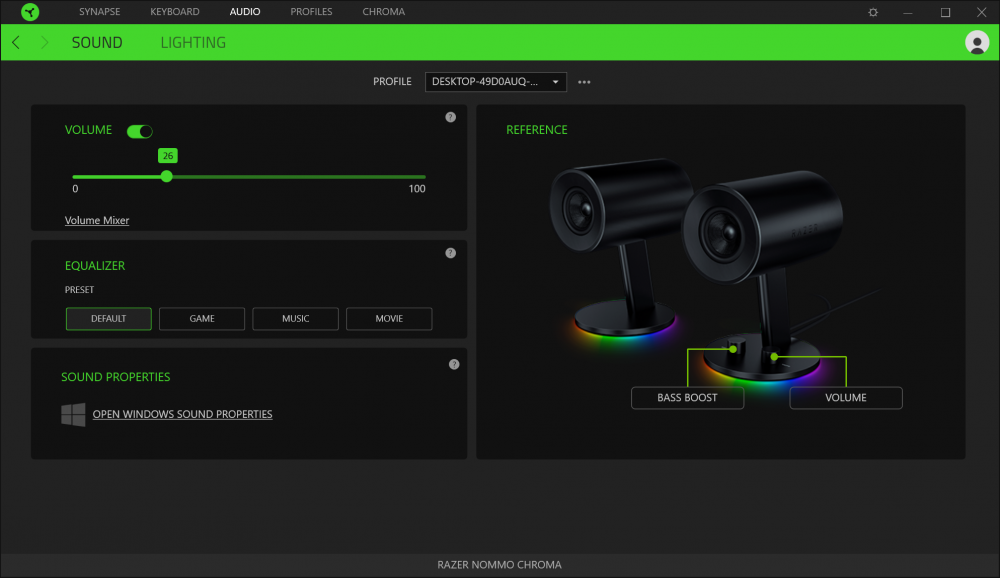The width and height of the screenshot is (1000, 578).
Task: Show help for Sound Properties panel
Action: [x=454, y=364]
